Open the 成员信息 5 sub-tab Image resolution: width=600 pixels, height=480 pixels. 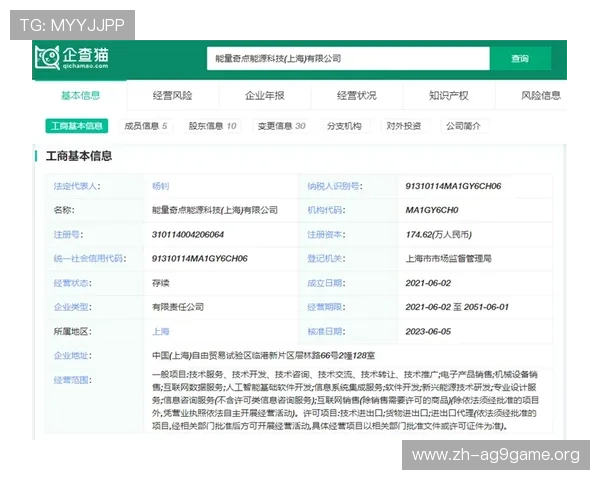coord(146,126)
